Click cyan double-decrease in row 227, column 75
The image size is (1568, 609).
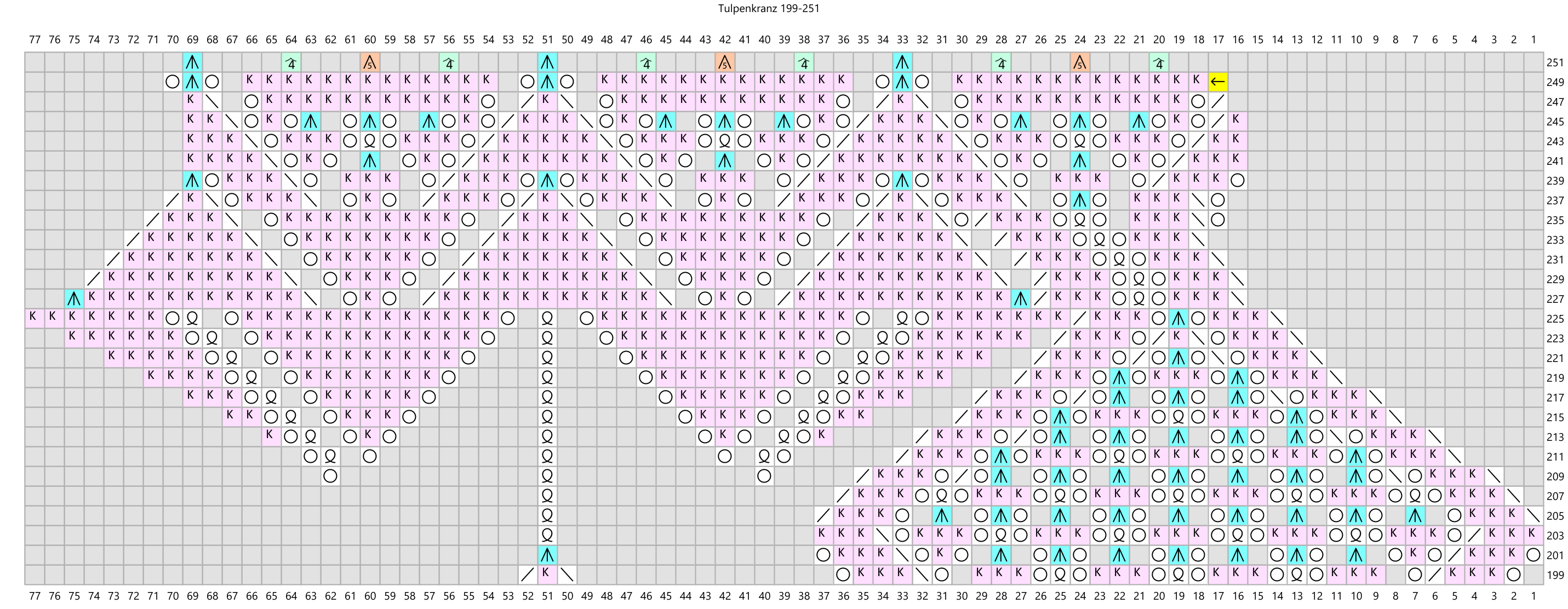click(x=73, y=298)
